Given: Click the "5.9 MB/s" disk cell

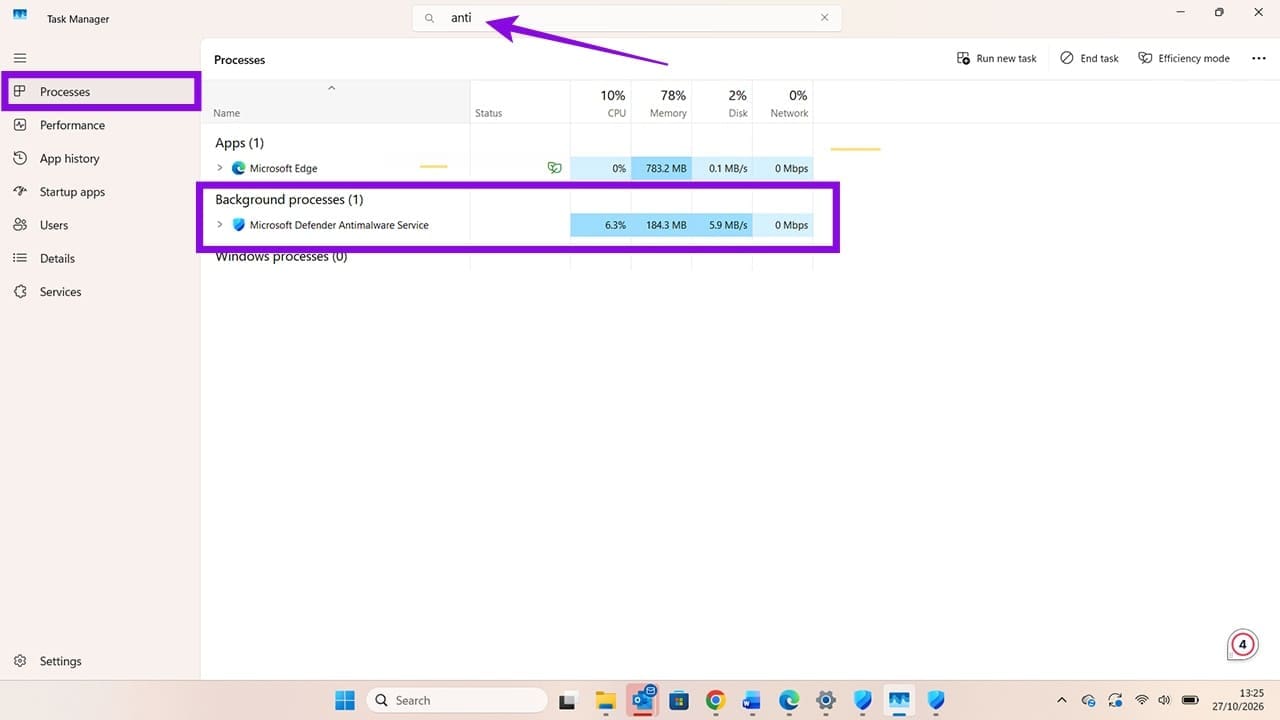Looking at the screenshot, I should [x=722, y=225].
